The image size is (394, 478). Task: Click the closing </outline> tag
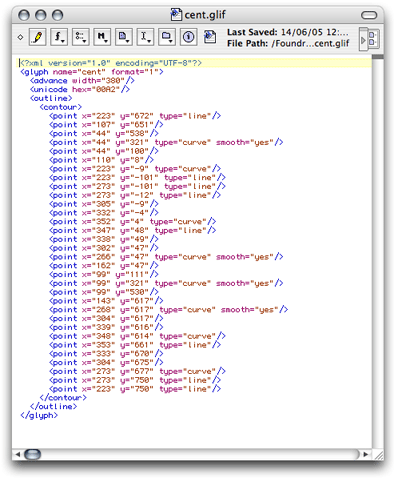pyautogui.click(x=53, y=407)
